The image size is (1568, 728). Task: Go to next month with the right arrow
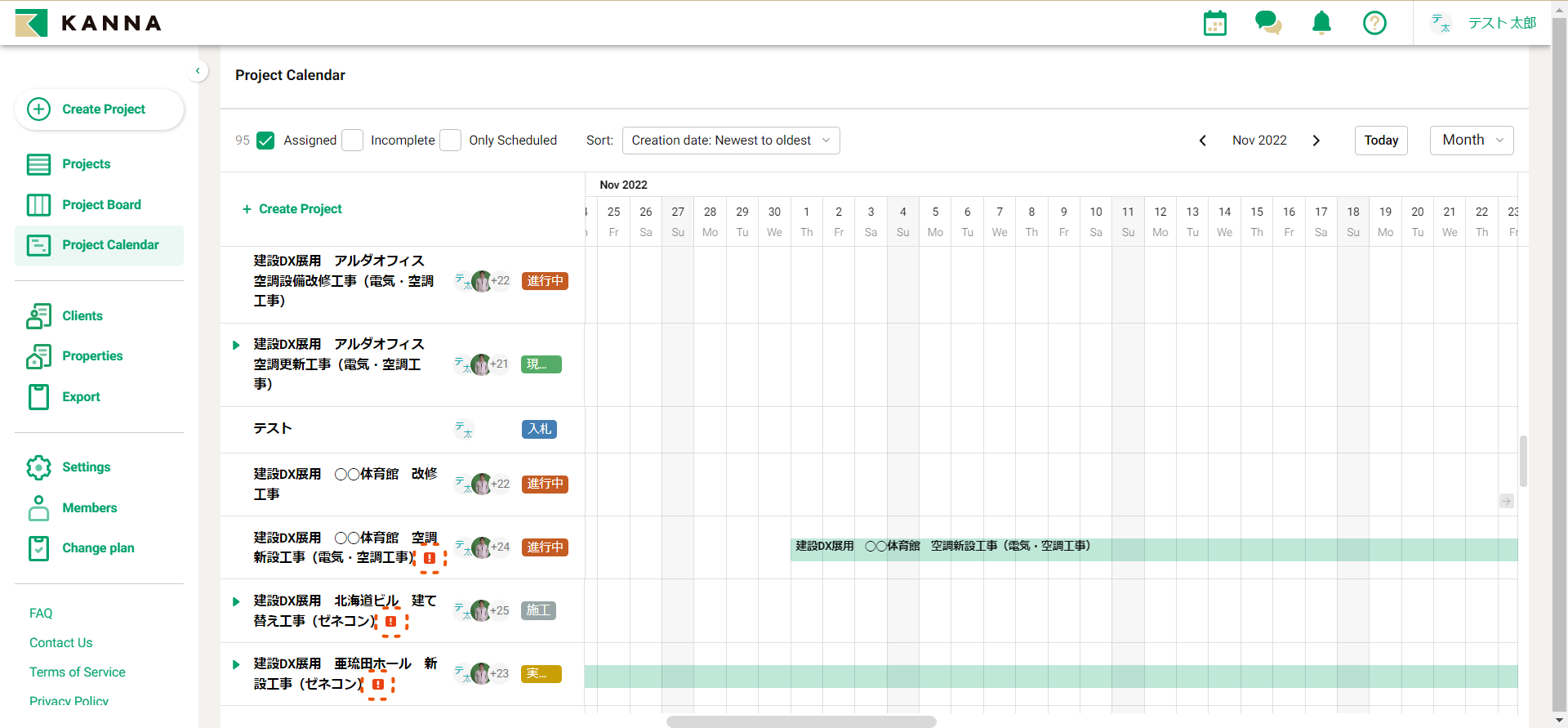[x=1316, y=141]
